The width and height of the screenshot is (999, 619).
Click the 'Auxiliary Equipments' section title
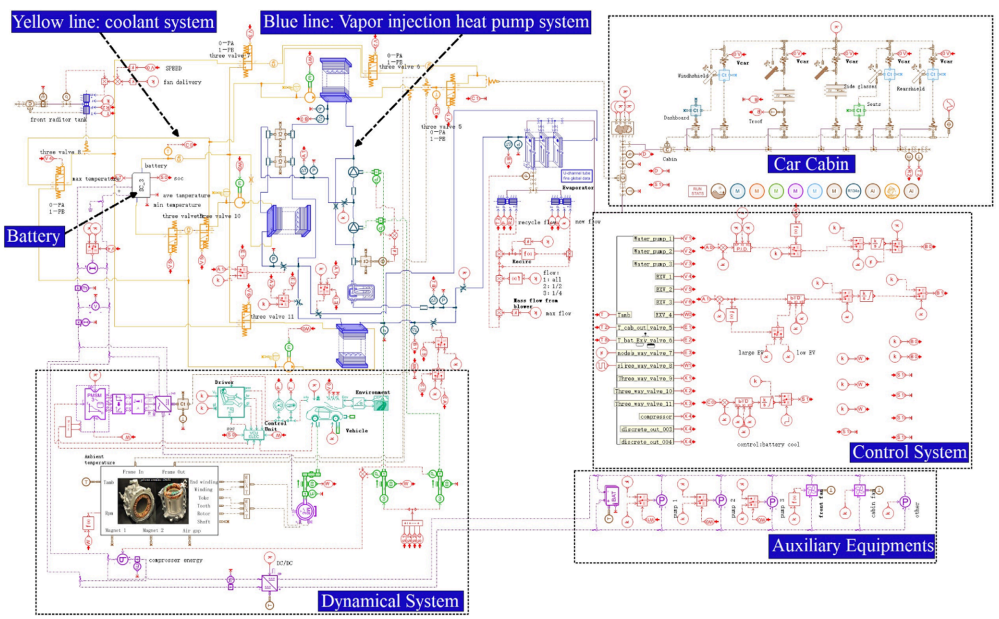tap(852, 545)
